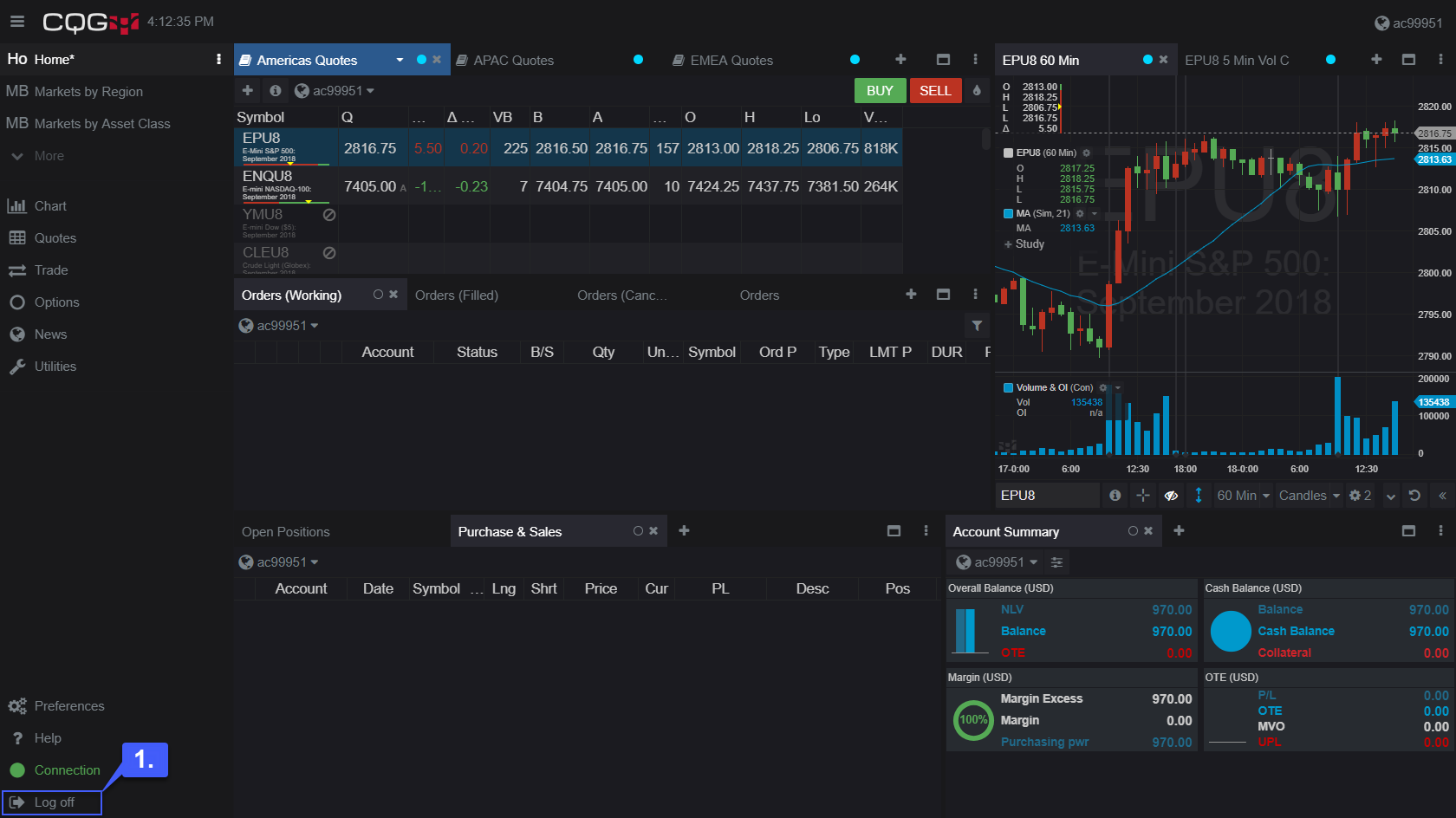Select the ENQU8 quote row

(569, 185)
